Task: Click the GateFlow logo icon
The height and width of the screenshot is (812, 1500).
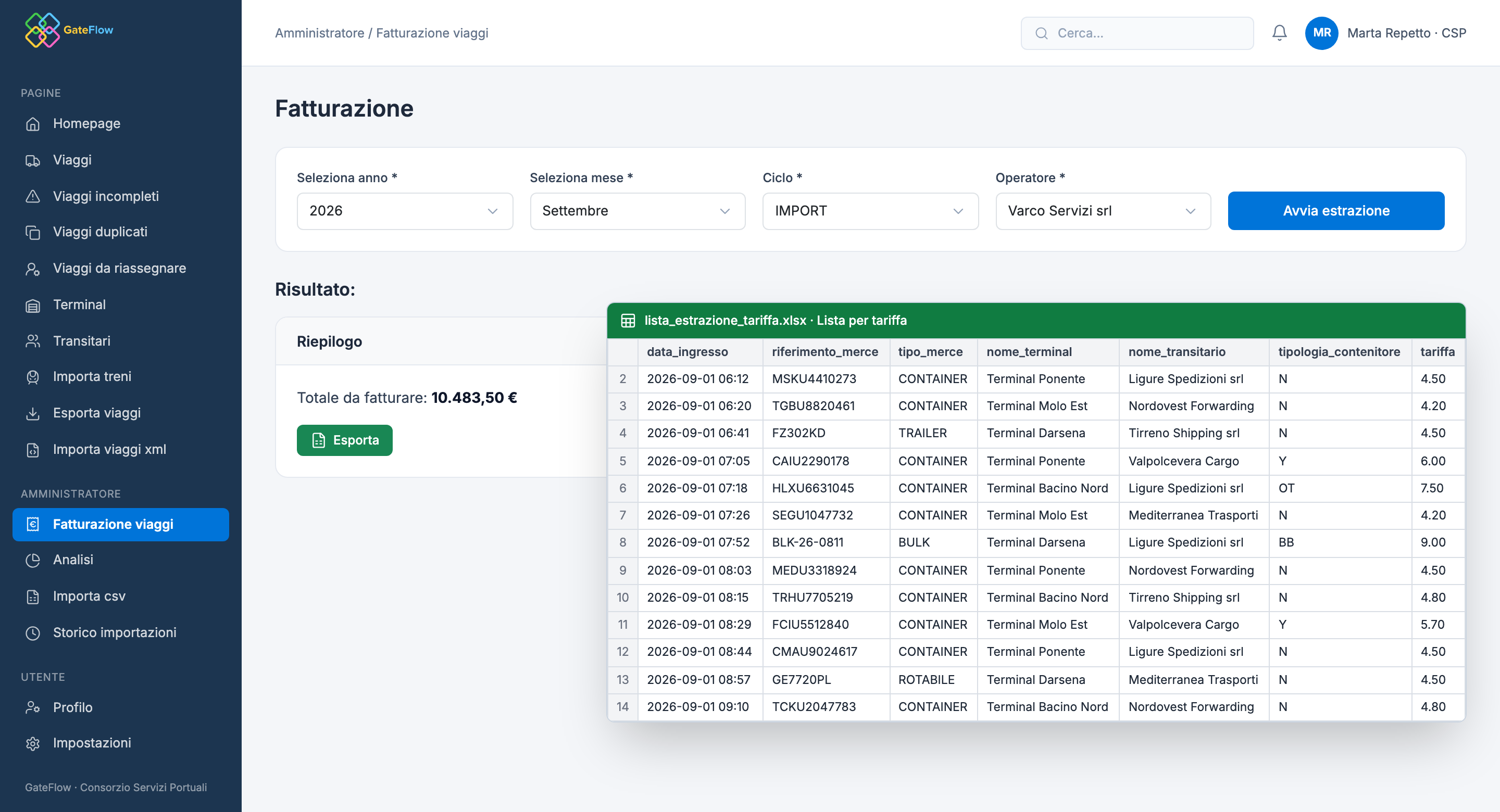Action: click(43, 30)
